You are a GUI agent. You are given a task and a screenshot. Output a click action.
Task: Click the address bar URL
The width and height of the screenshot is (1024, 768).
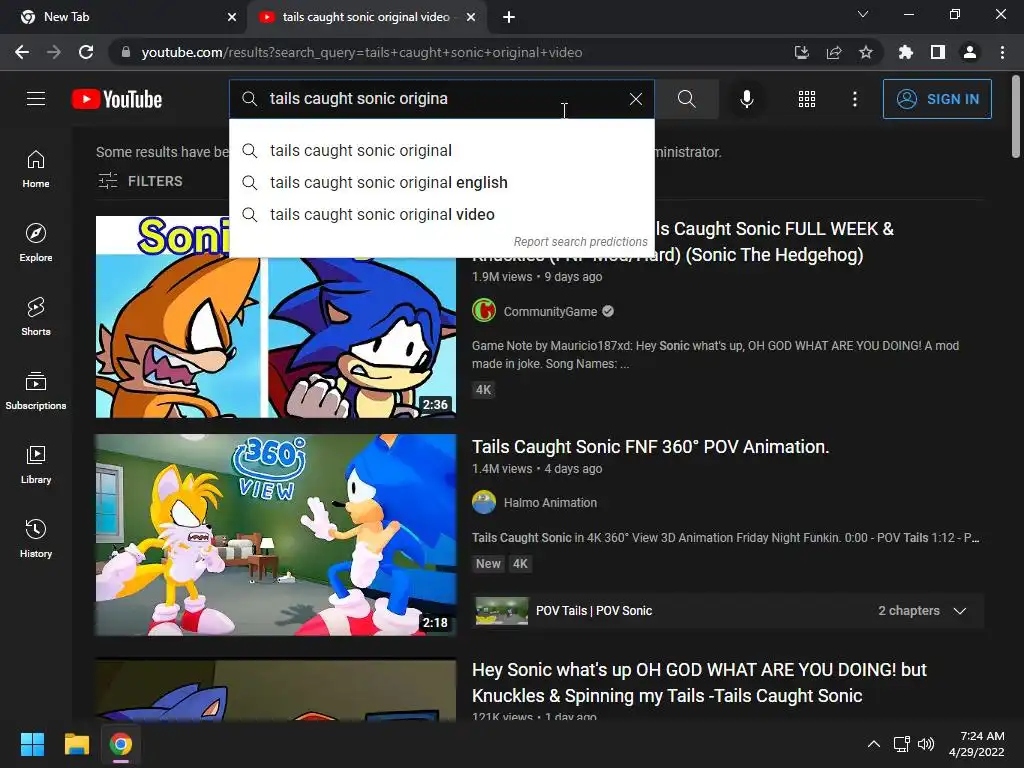click(x=362, y=52)
